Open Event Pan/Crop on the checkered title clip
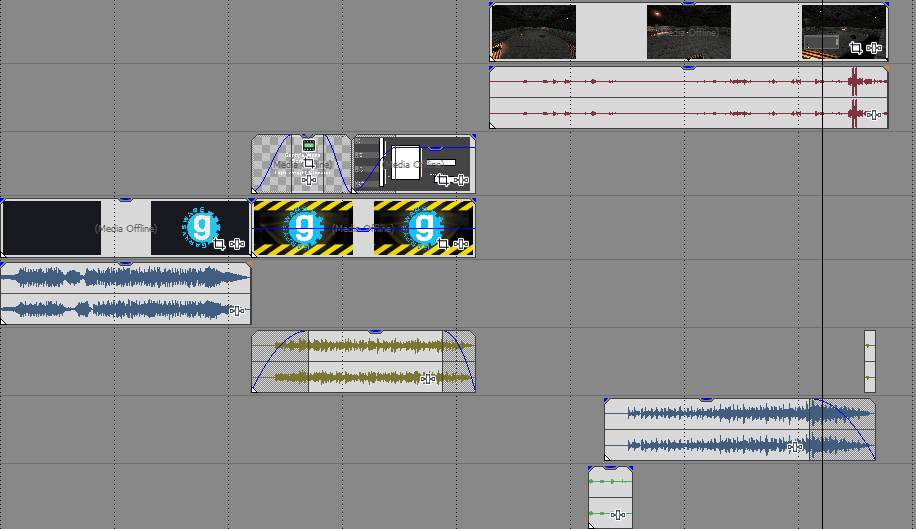916x529 pixels. (309, 163)
